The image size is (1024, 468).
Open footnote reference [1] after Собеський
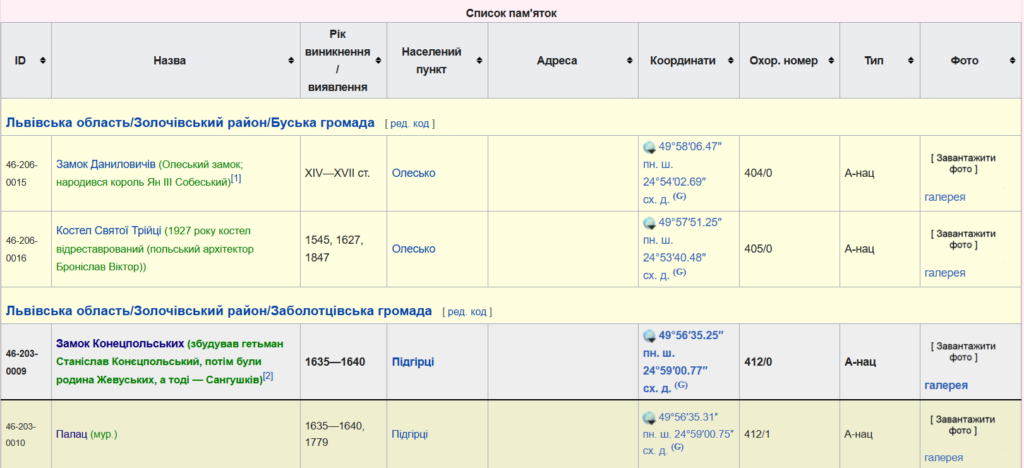point(236,179)
